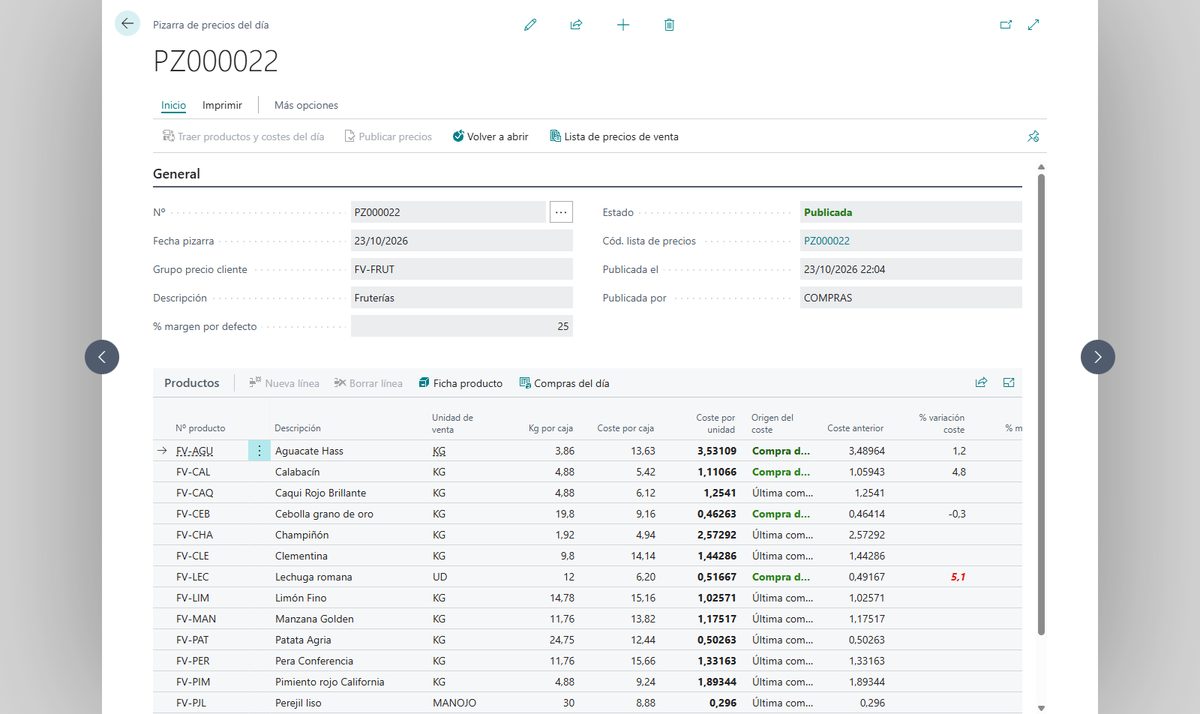Click the % margen por defecto field
Viewport: 1200px width, 714px height.
tap(462, 327)
